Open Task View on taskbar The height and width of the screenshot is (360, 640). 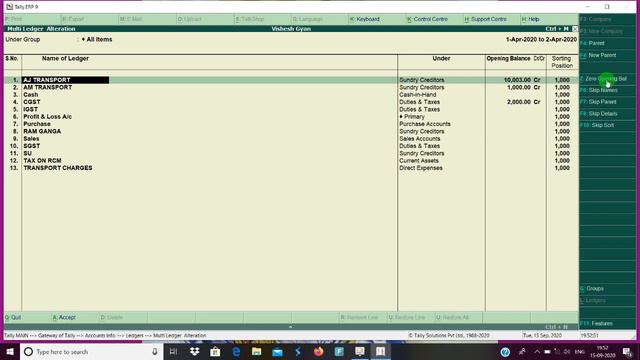tap(173, 351)
